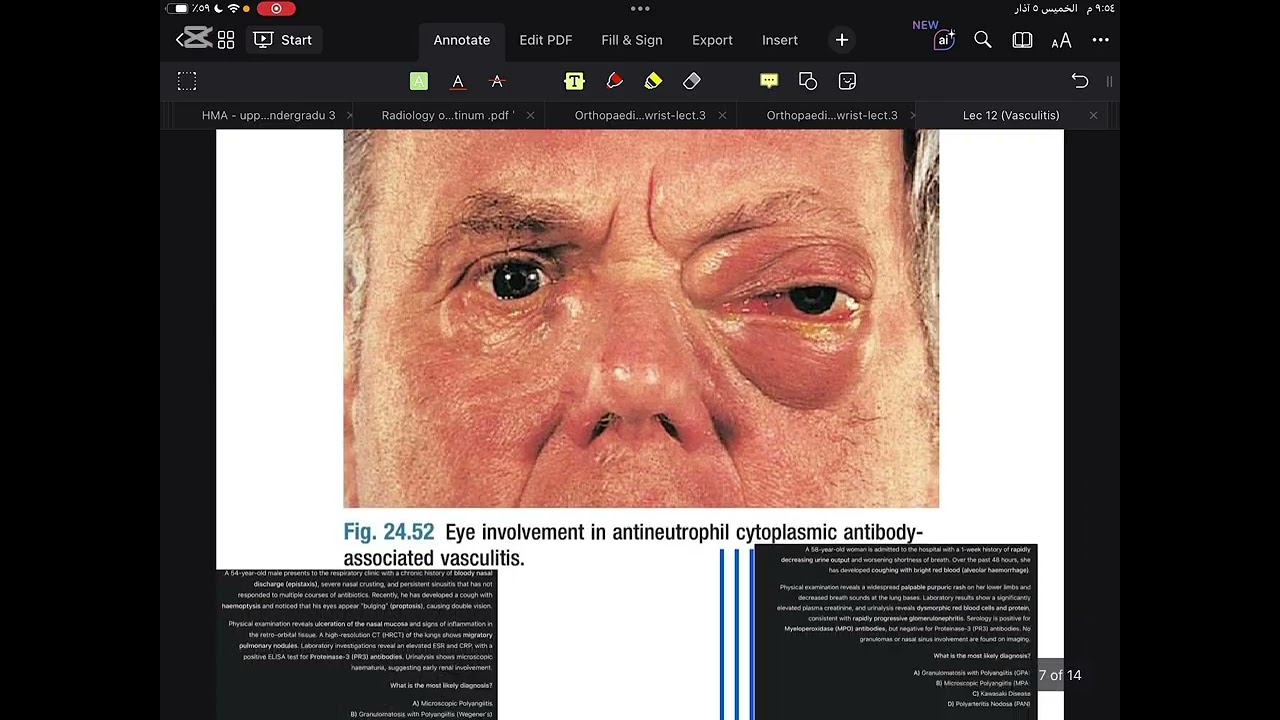Tap the 58-year-old woman case question image
Viewport: 1280px width, 720px height.
coord(895,632)
